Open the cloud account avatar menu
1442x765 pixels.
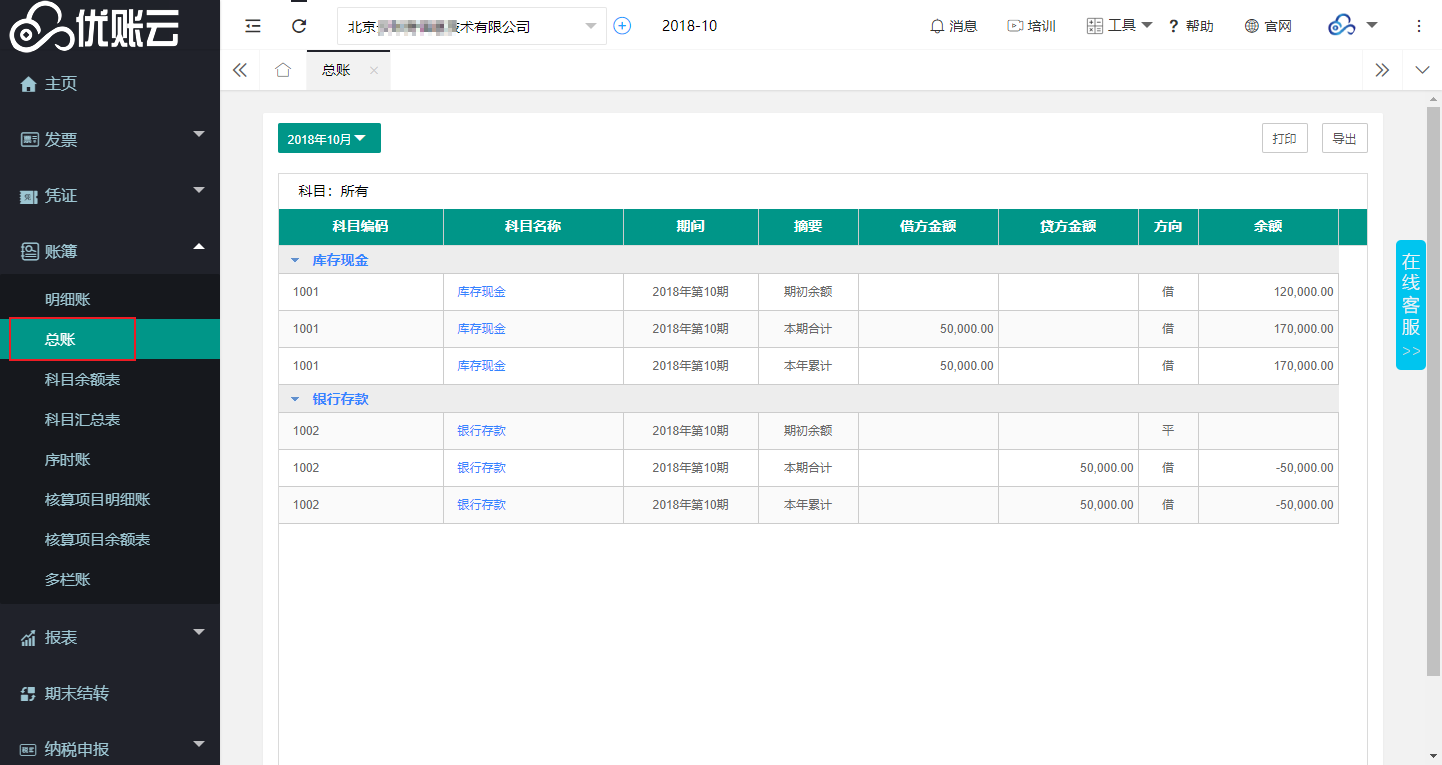[x=1352, y=26]
